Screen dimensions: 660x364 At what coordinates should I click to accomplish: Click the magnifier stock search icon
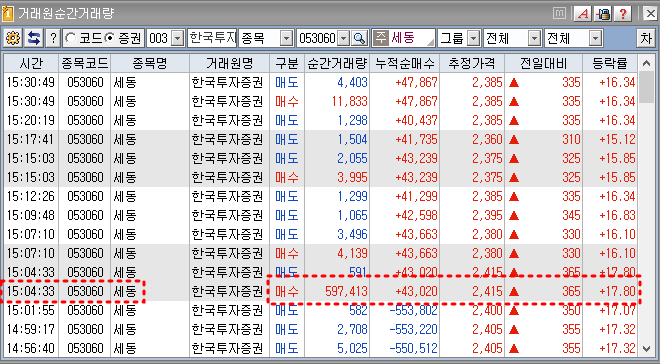click(359, 38)
